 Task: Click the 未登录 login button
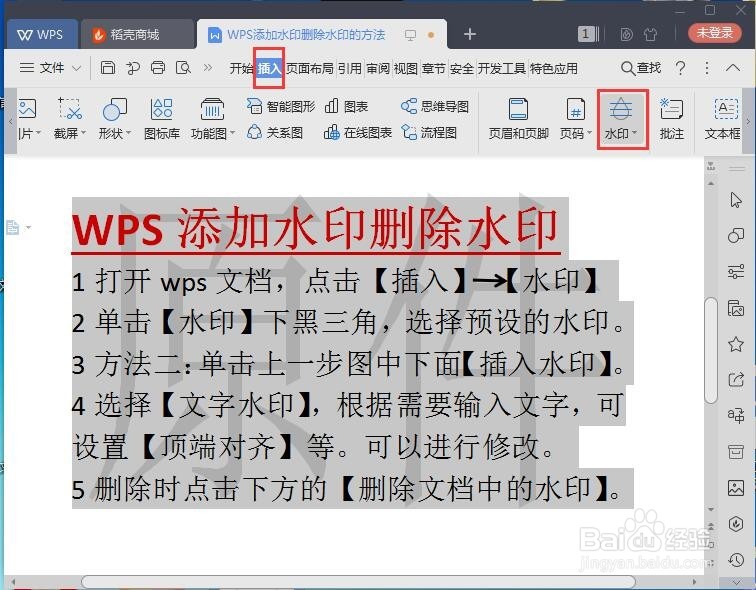point(715,33)
